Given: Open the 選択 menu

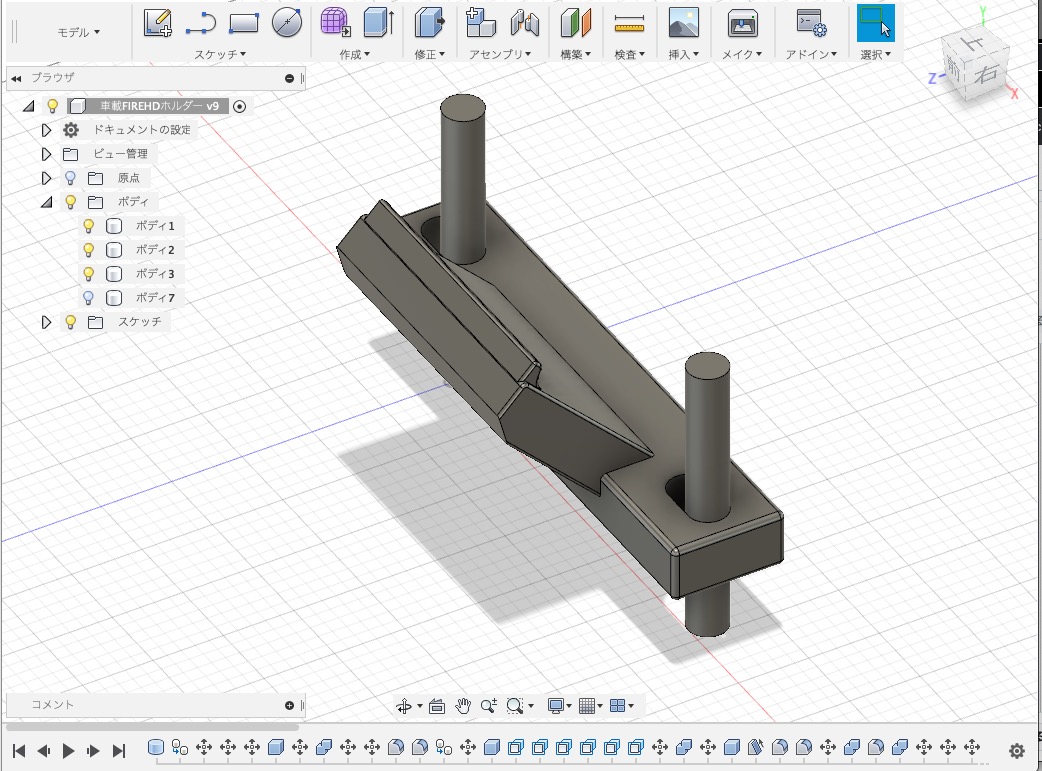Looking at the screenshot, I should pyautogui.click(x=875, y=55).
